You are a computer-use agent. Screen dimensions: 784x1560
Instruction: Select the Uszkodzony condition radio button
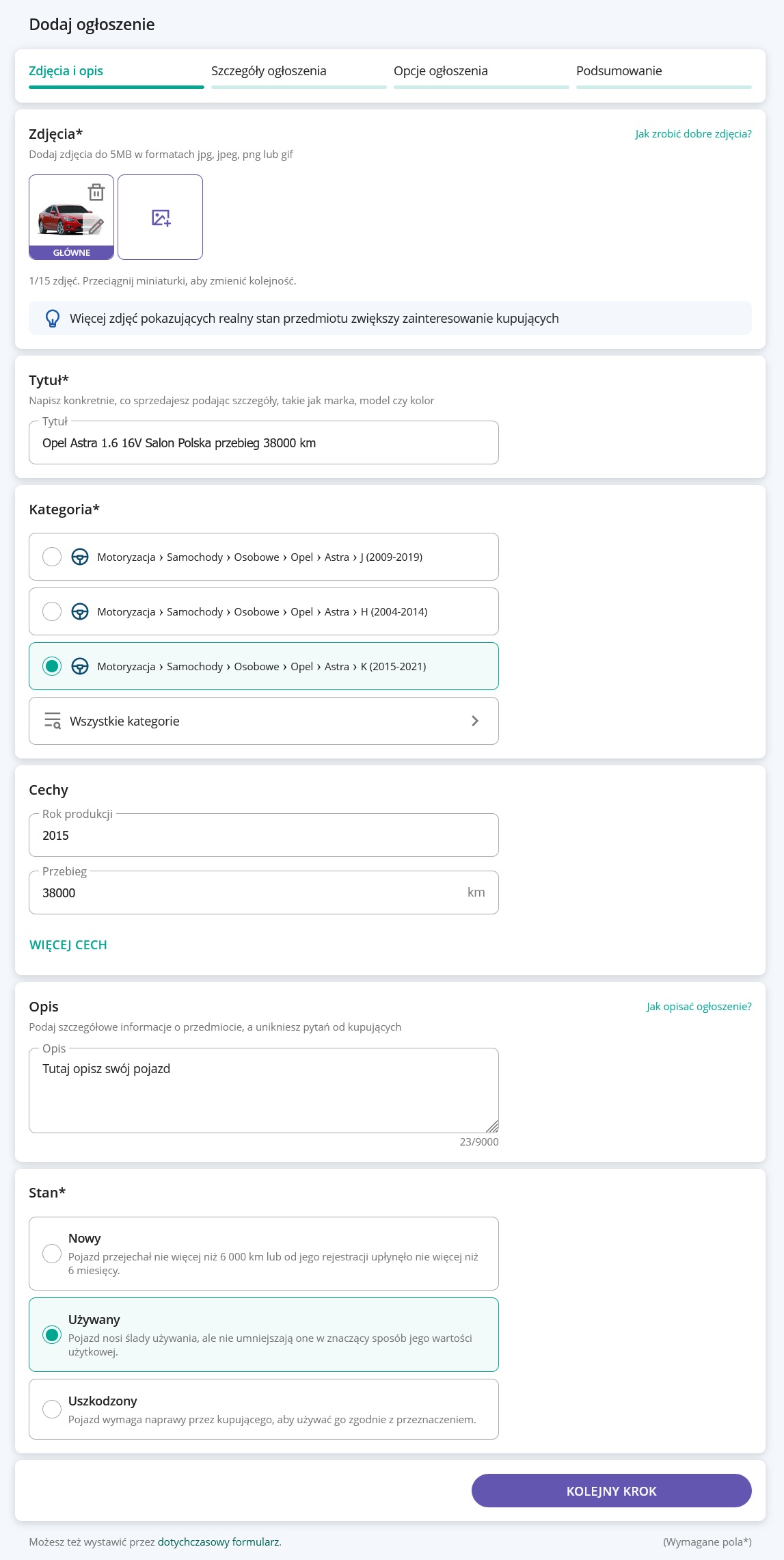tap(52, 1409)
